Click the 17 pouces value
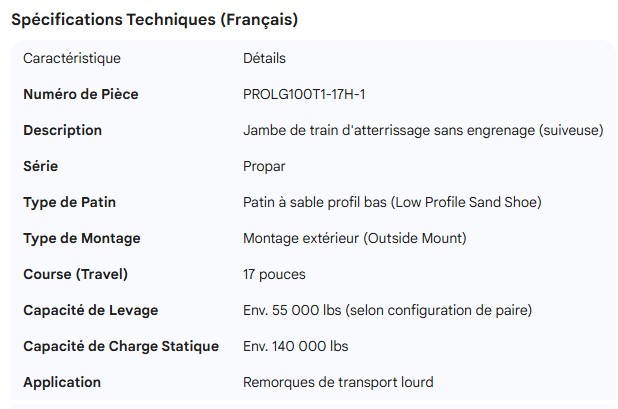Image resolution: width=618 pixels, height=409 pixels. (x=274, y=274)
